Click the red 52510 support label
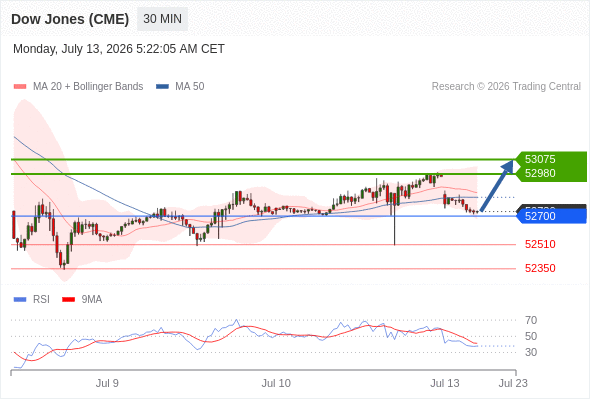590x400 pixels. (540, 244)
